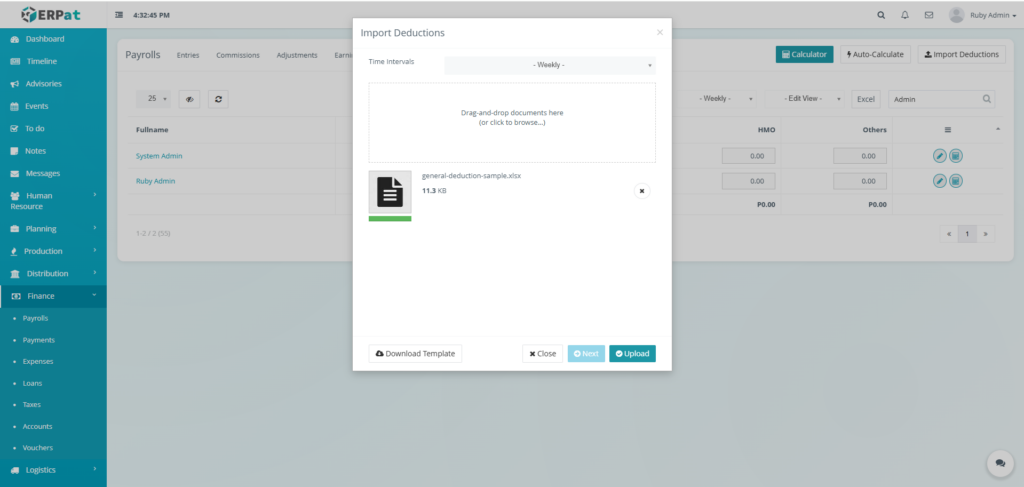This screenshot has height=487, width=1024.
Task: Open Time Intervals Weekly dropdown
Action: pyautogui.click(x=549, y=65)
